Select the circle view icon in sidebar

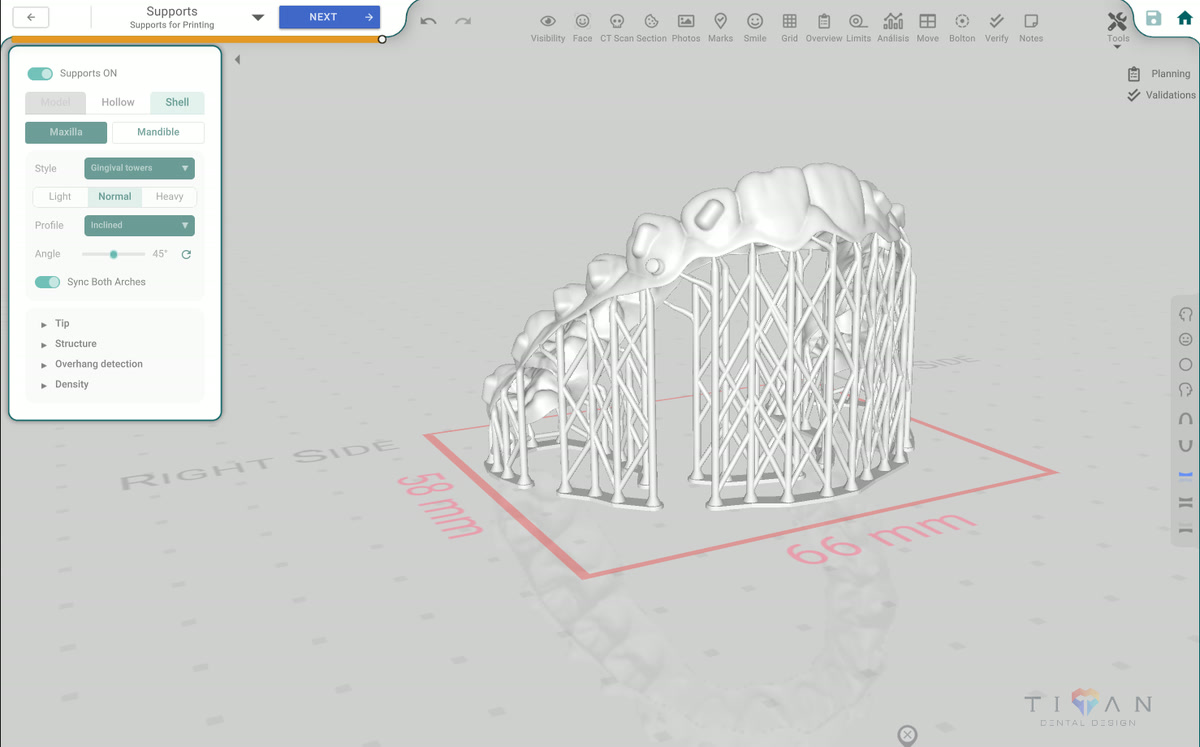pyautogui.click(x=1186, y=365)
